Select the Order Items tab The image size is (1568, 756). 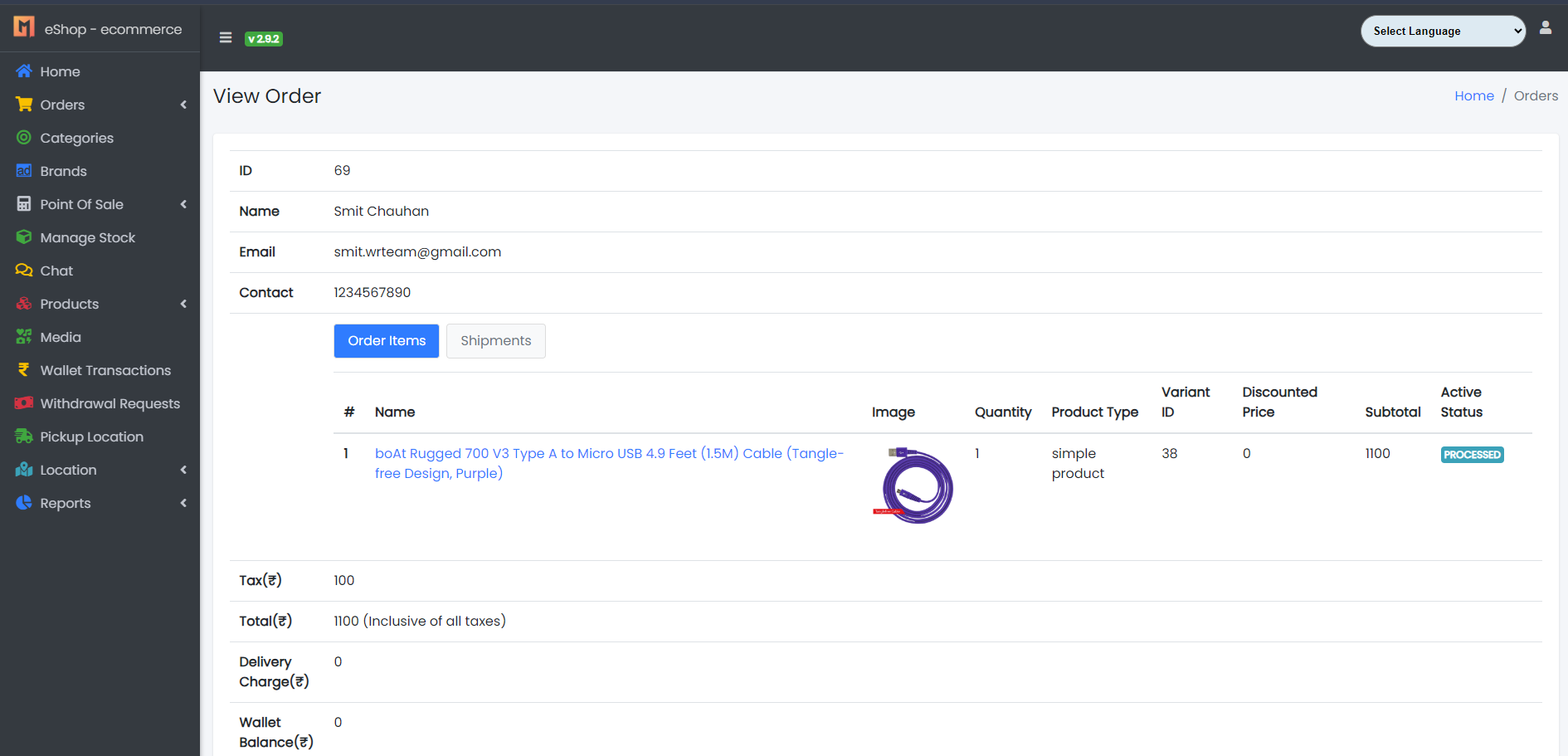386,341
